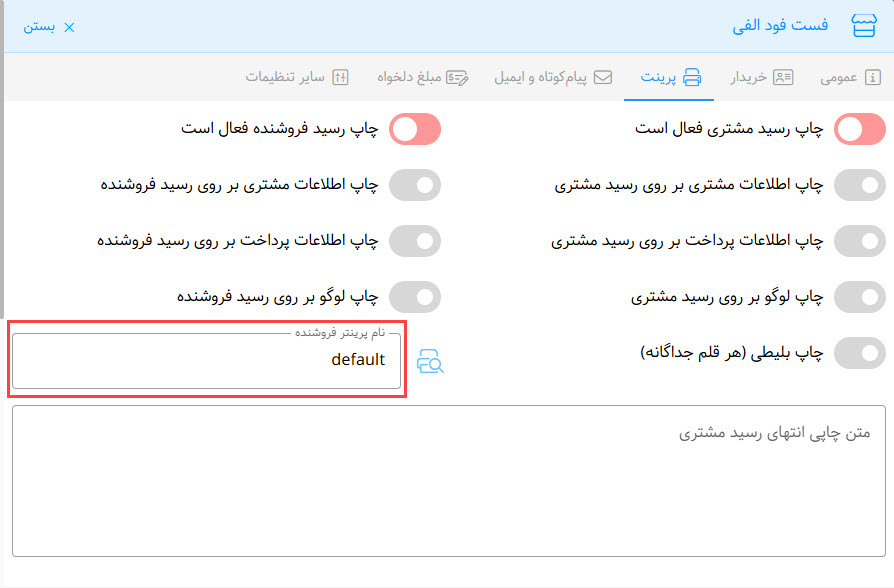Viewport: 894px width, 588px height.
Task: Enable چاپ لوگو بر روی رسید مشتری
Action: [860, 297]
